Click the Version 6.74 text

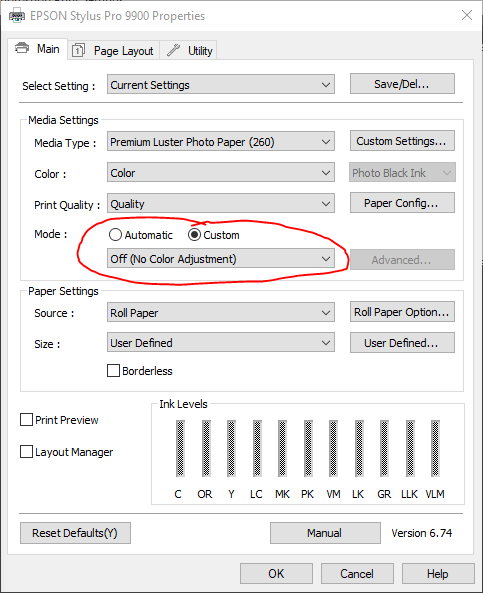[x=422, y=533]
